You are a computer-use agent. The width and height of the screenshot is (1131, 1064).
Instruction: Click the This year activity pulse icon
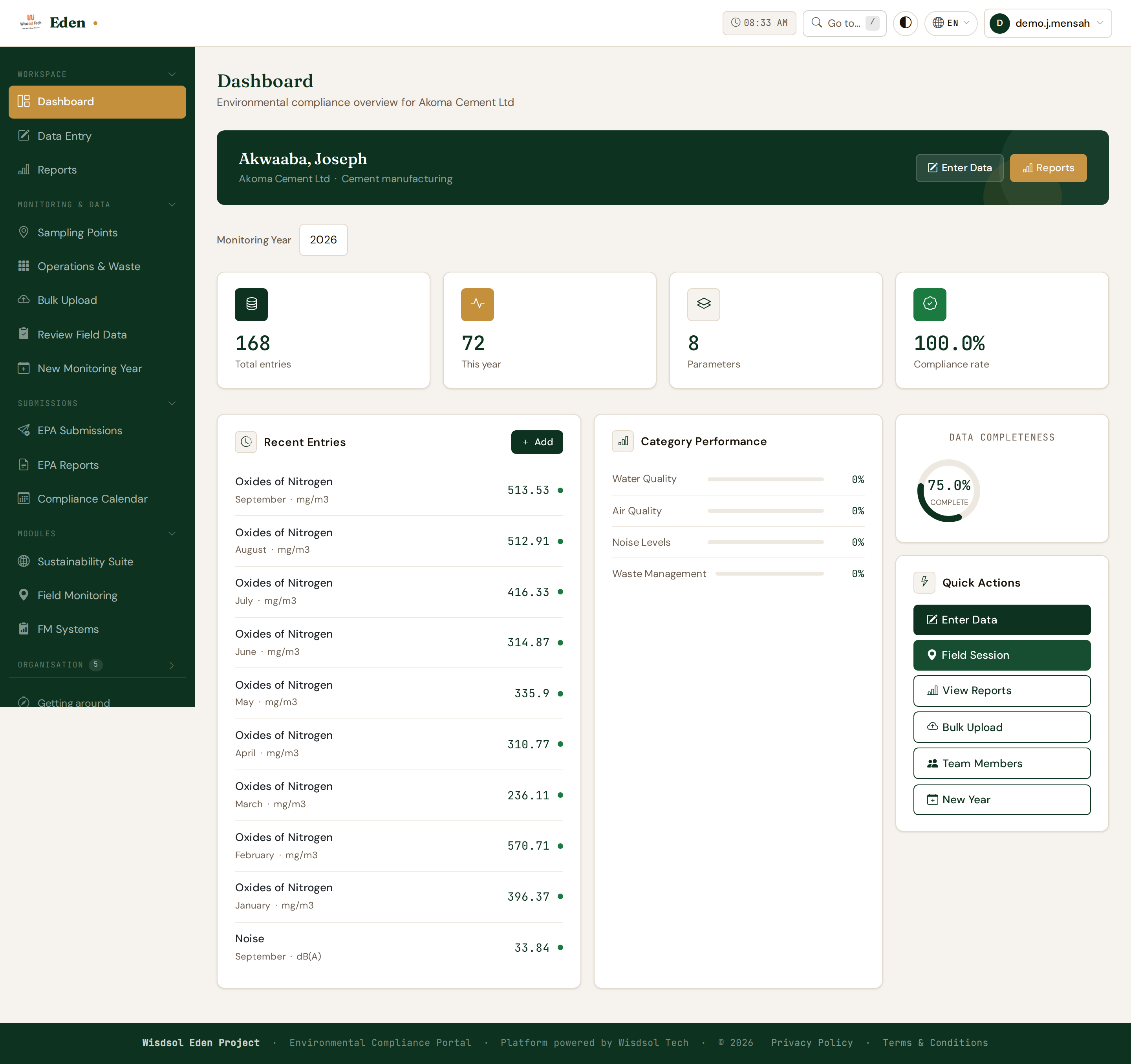pyautogui.click(x=477, y=304)
